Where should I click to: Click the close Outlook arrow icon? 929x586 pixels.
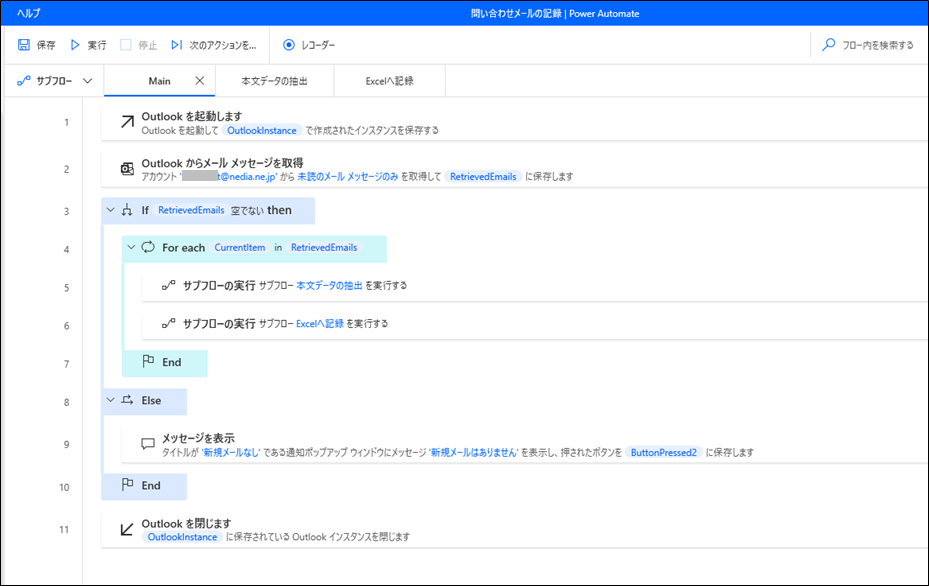click(127, 529)
